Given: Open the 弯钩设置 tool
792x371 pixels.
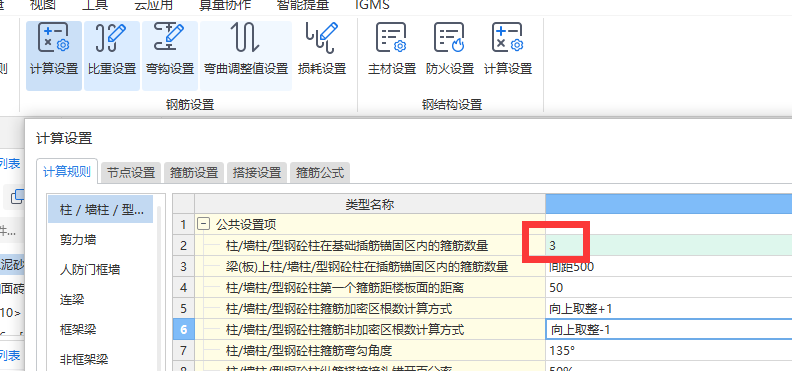Looking at the screenshot, I should click(x=170, y=56).
